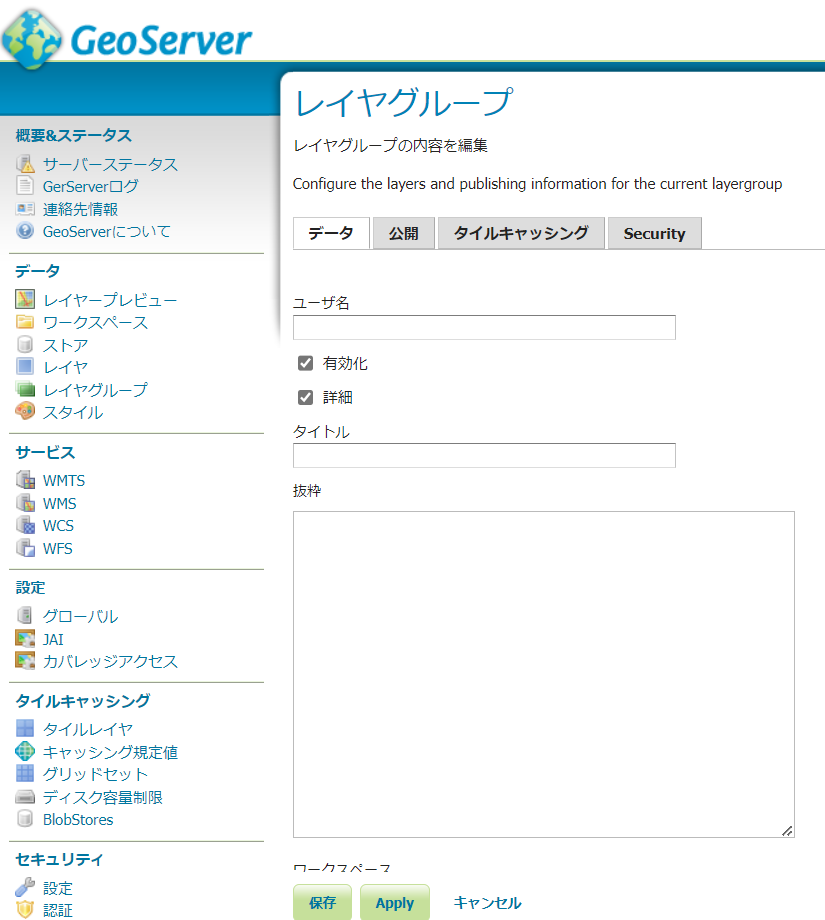Open the グリッドセット link
825x920 pixels.
pyautogui.click(x=96, y=774)
